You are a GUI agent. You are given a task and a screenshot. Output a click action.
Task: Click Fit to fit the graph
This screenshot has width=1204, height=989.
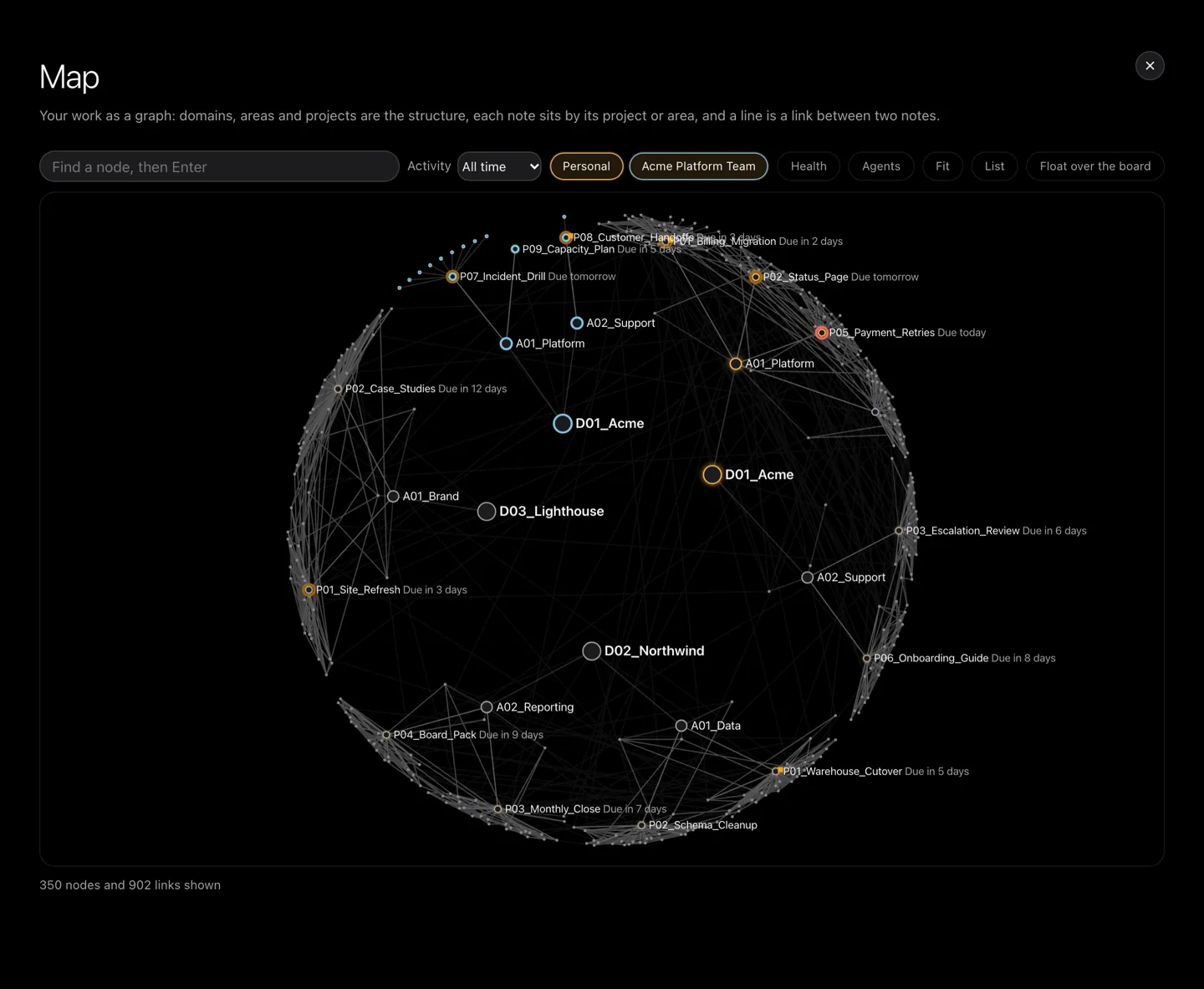942,166
